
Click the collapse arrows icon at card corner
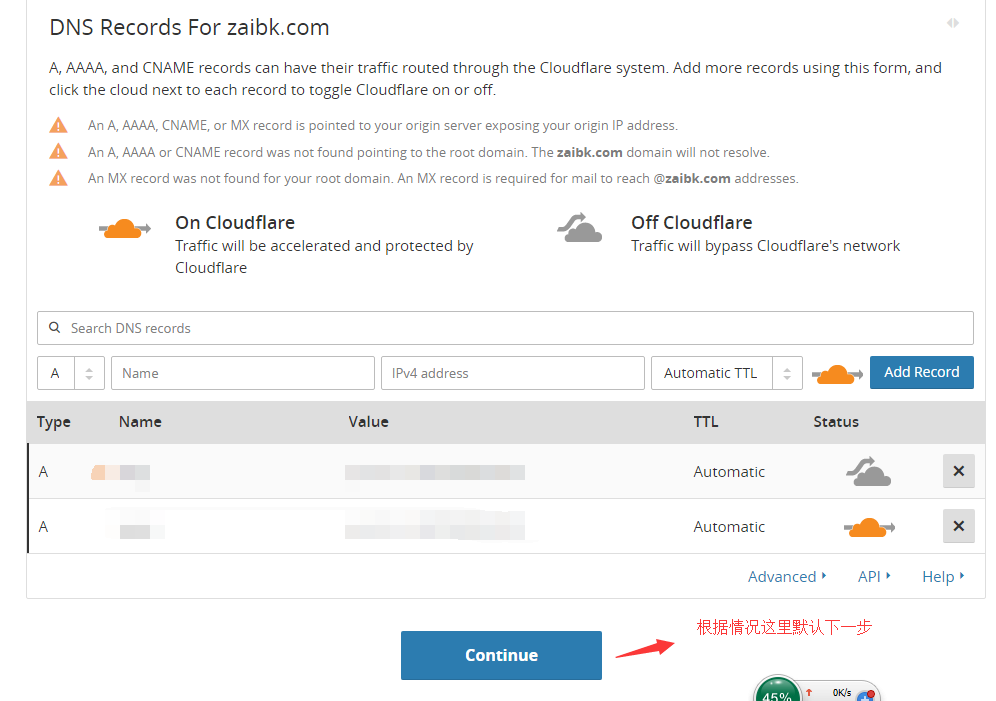point(953,23)
